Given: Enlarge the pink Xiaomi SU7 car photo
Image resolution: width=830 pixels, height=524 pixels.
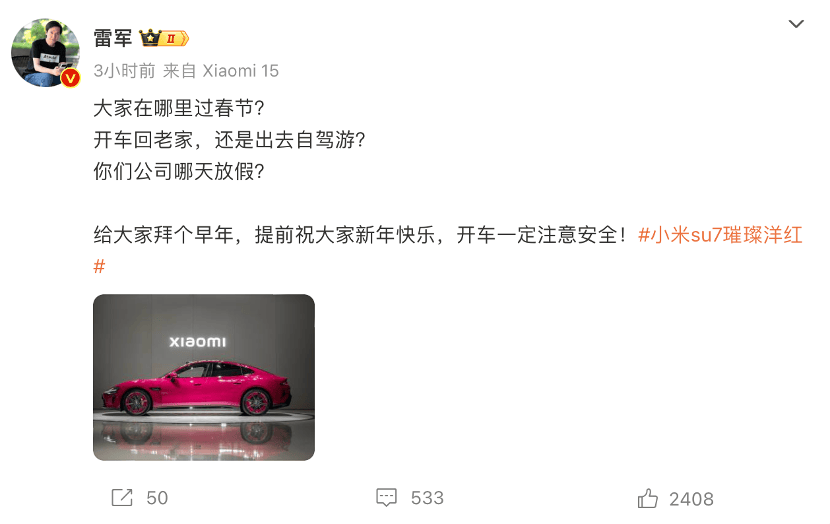Looking at the screenshot, I should coord(204,377).
